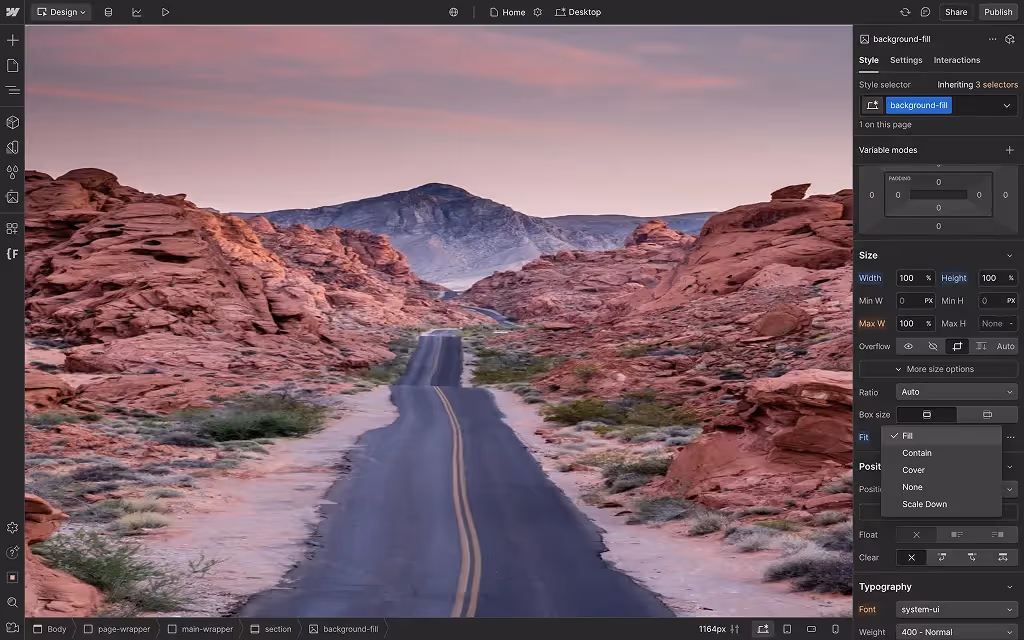The image size is (1024, 640).
Task: Open the Add Elements panel
Action: [x=12, y=40]
